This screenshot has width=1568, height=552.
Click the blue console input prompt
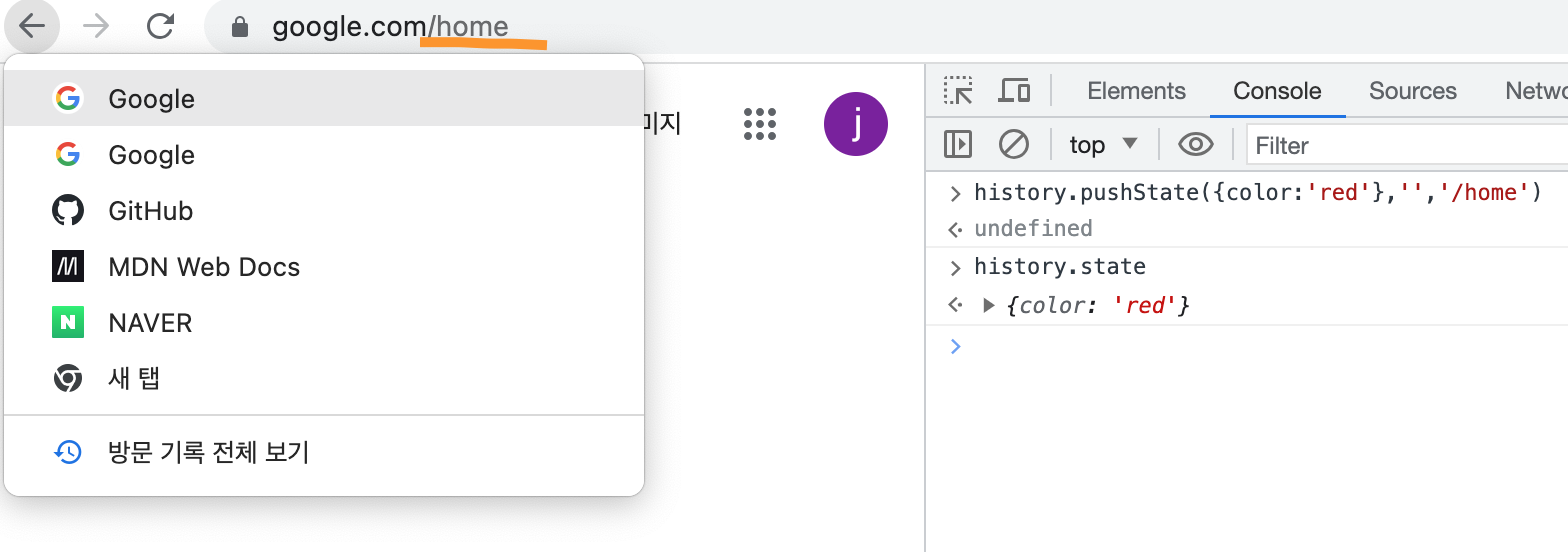pyautogui.click(x=955, y=346)
